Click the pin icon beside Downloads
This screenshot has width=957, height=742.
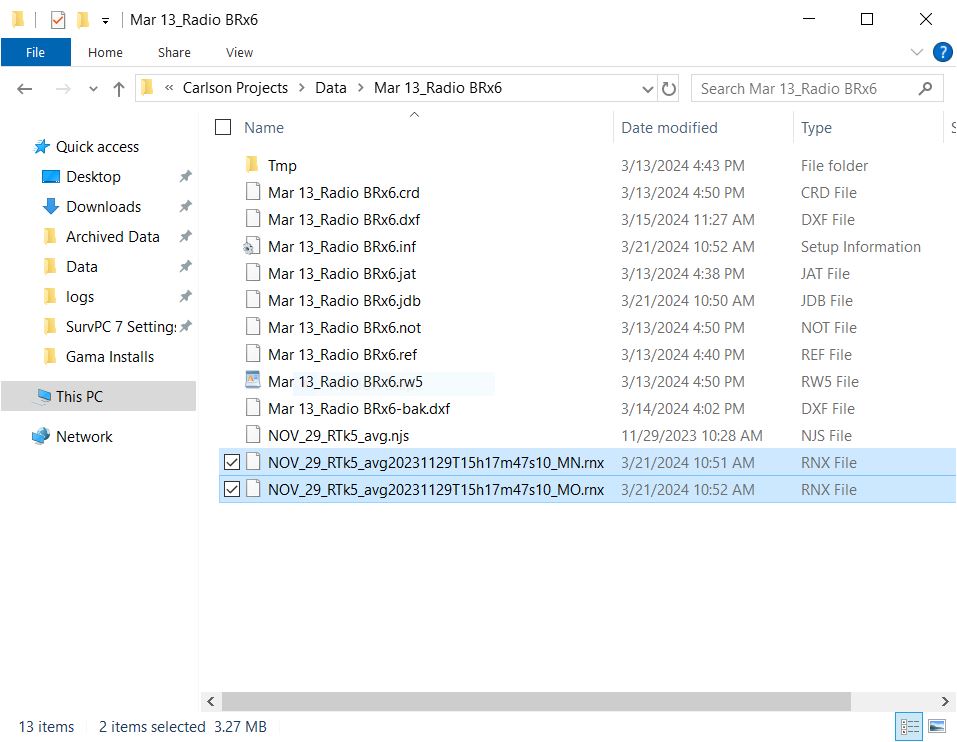point(186,207)
